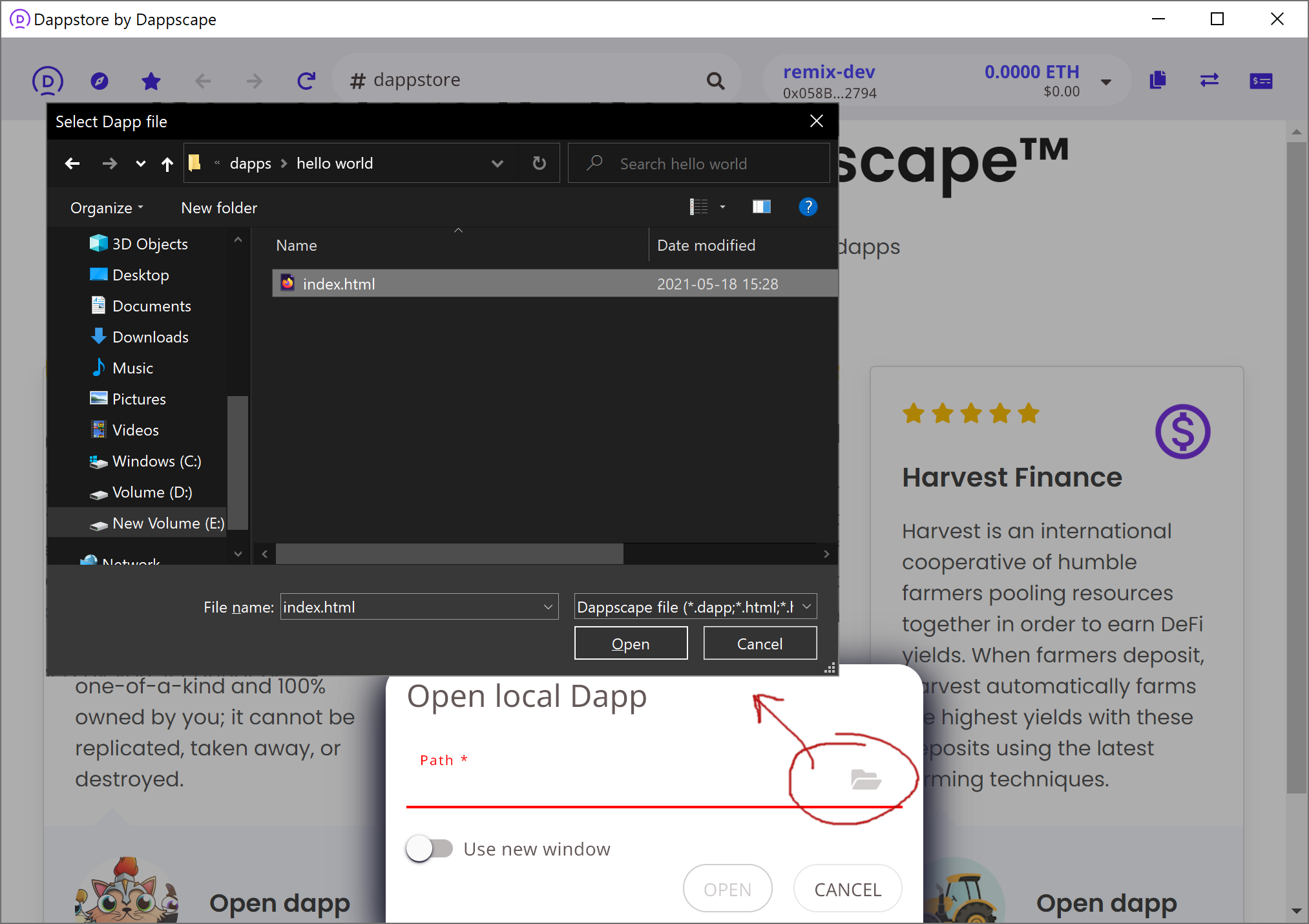Image resolution: width=1309 pixels, height=924 pixels.
Task: Open the wallet card icon
Action: pyautogui.click(x=1261, y=81)
